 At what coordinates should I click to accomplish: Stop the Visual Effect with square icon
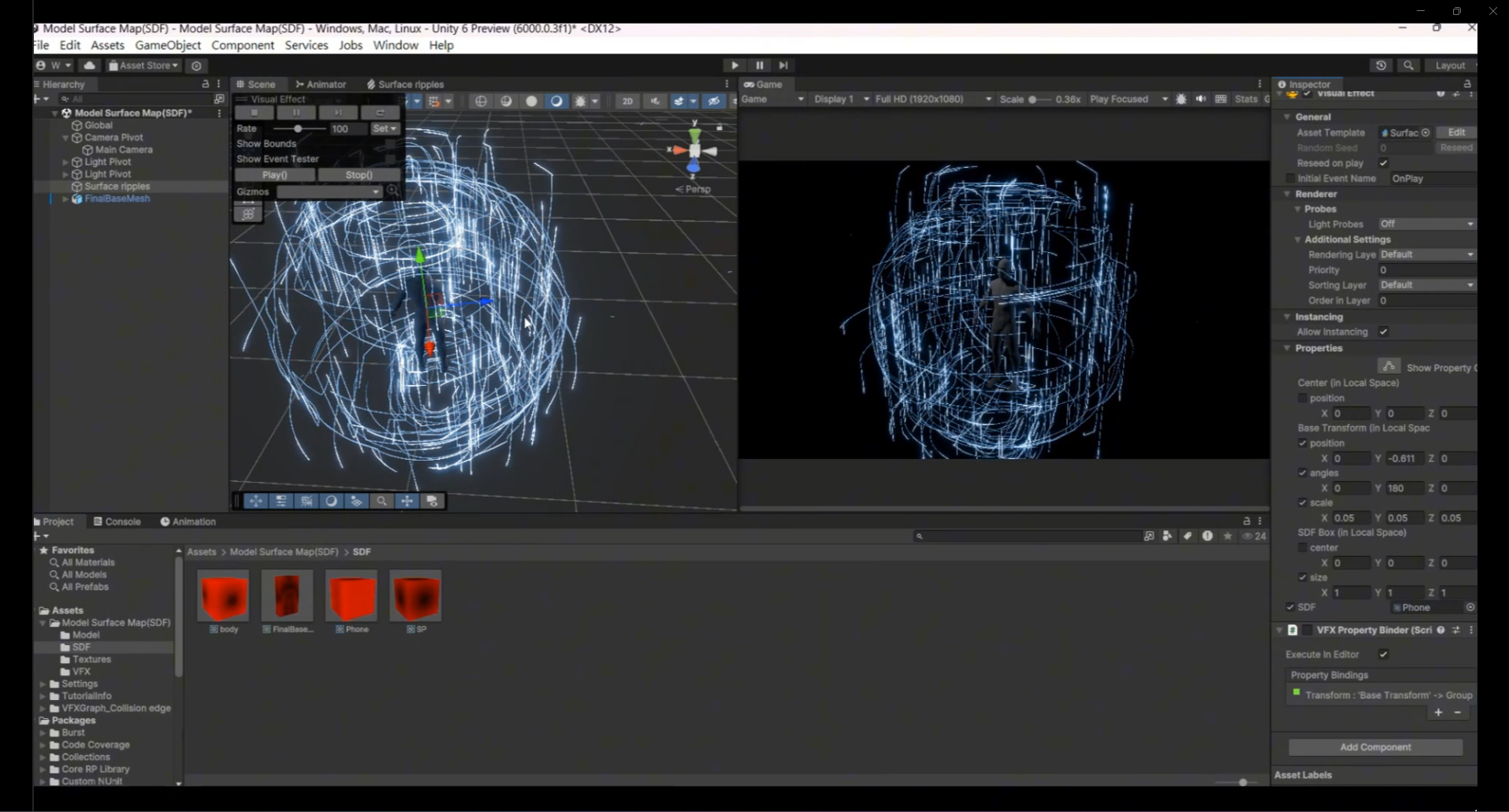pos(254,113)
